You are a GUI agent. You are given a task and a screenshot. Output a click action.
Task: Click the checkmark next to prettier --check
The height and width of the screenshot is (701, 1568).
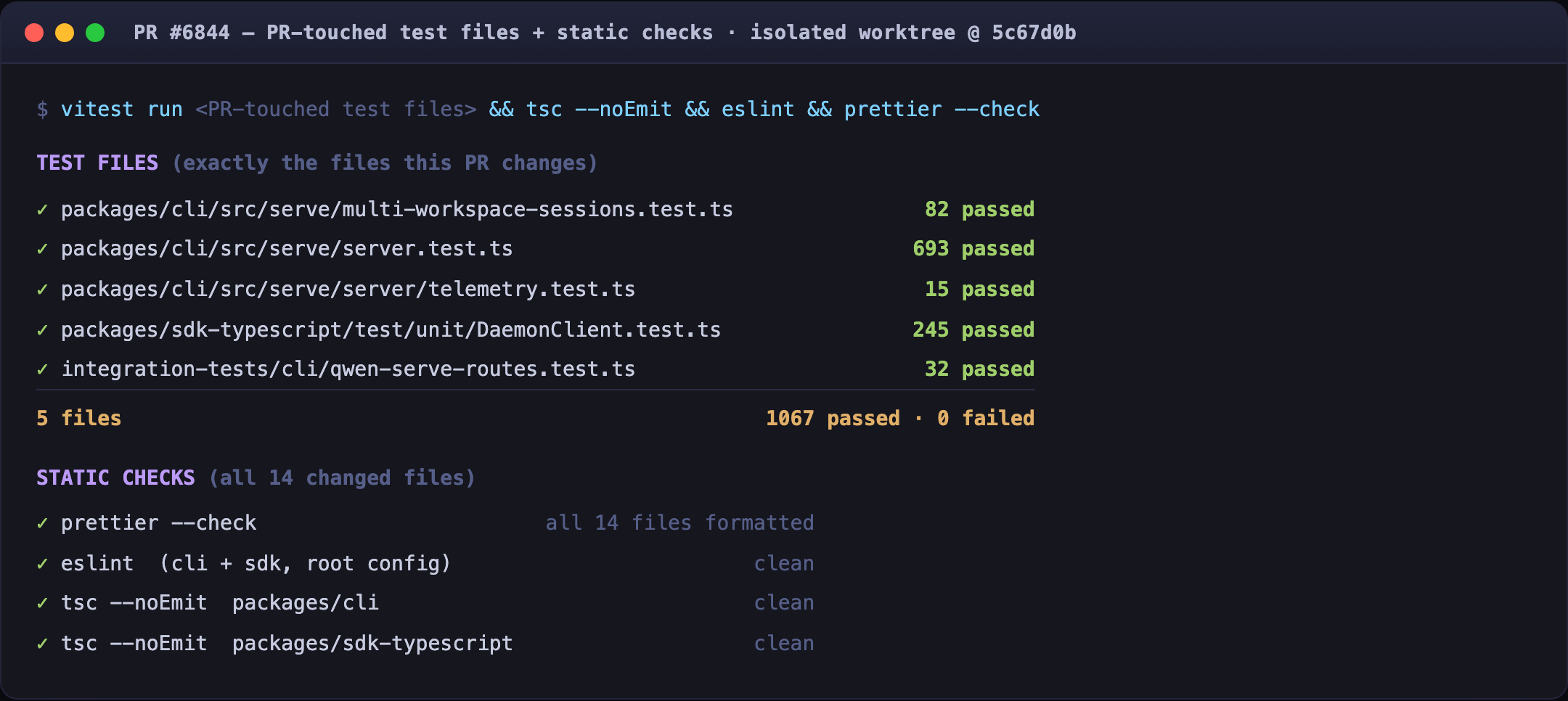click(x=43, y=523)
